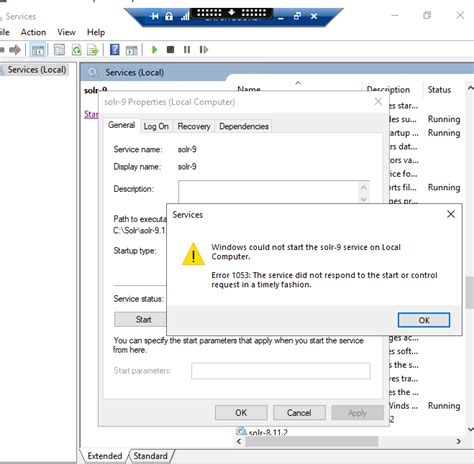Click the Apply button in Properties
The width and height of the screenshot is (474, 464).
357,413
